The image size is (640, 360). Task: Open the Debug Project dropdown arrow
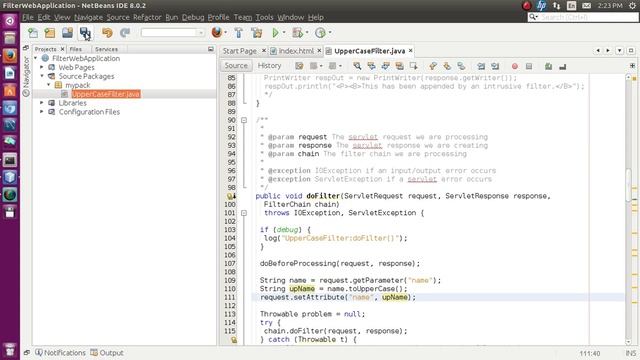pos(307,33)
